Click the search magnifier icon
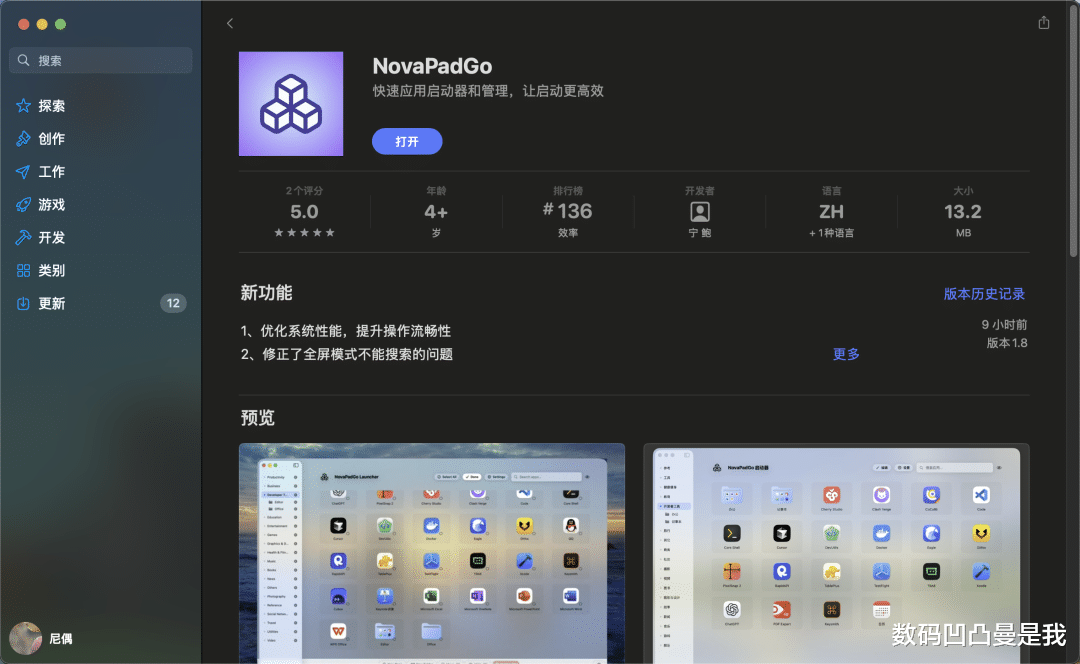 tap(23, 61)
